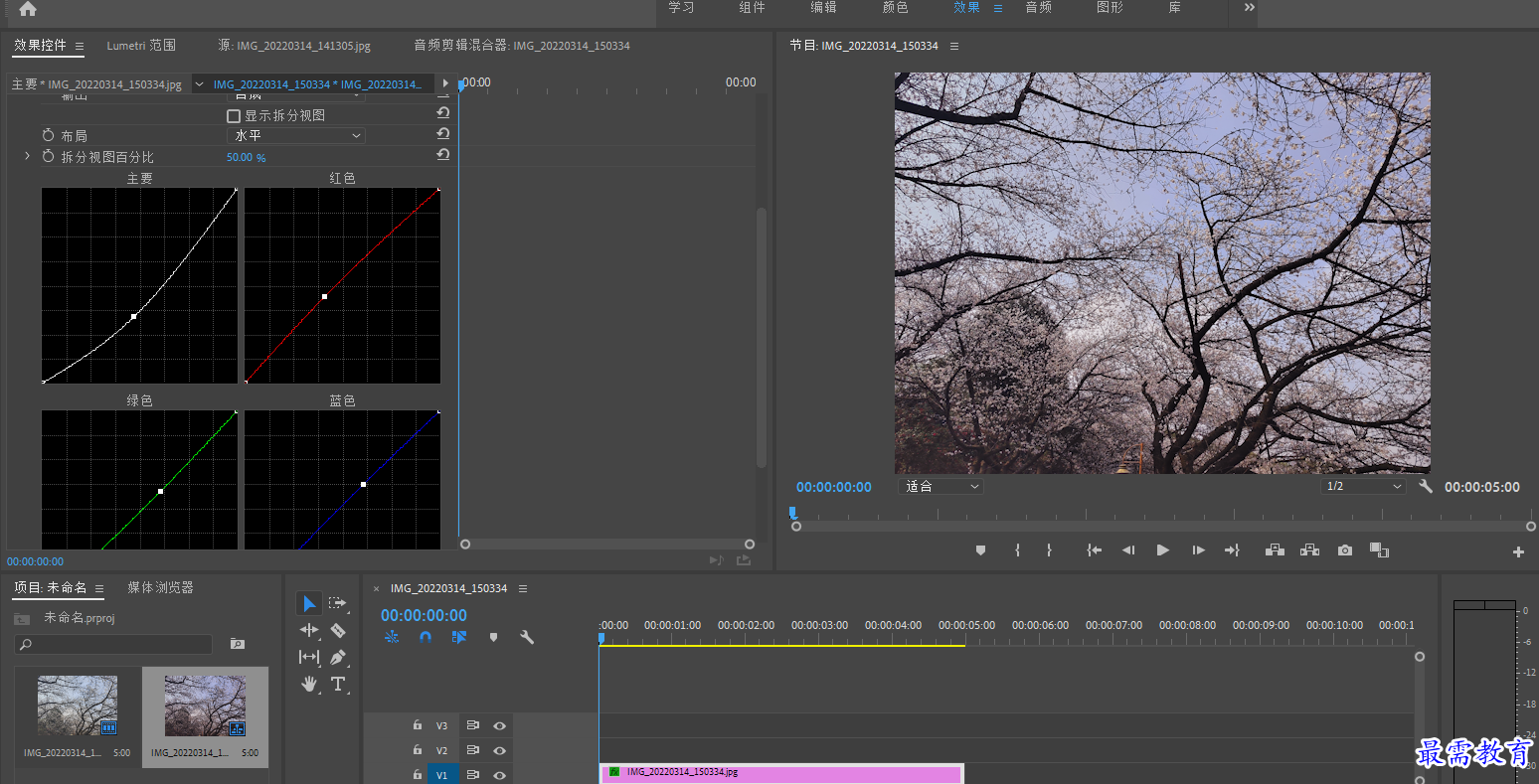Navigate up project folder icon

(x=22, y=618)
